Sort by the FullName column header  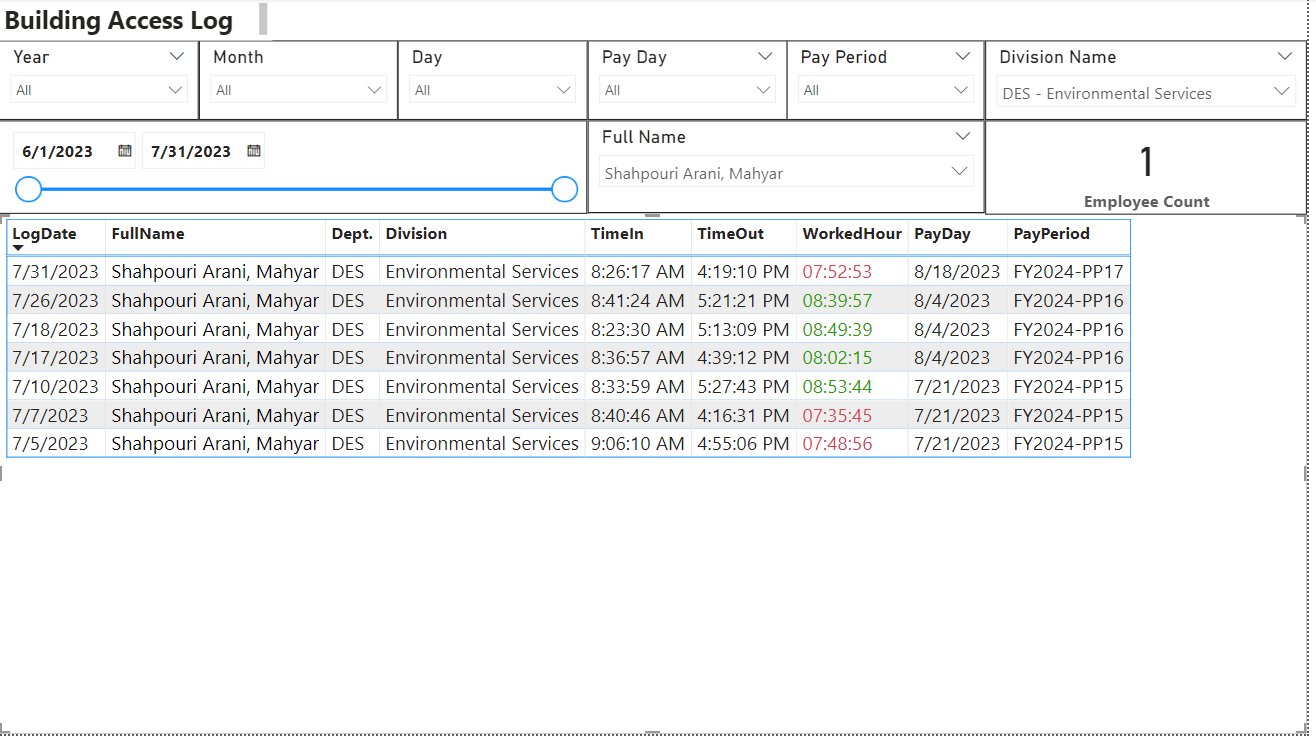click(x=148, y=234)
